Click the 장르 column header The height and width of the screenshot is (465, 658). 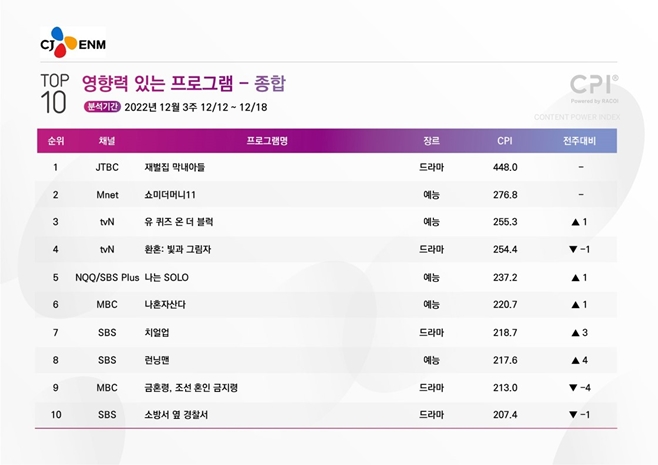(431, 141)
